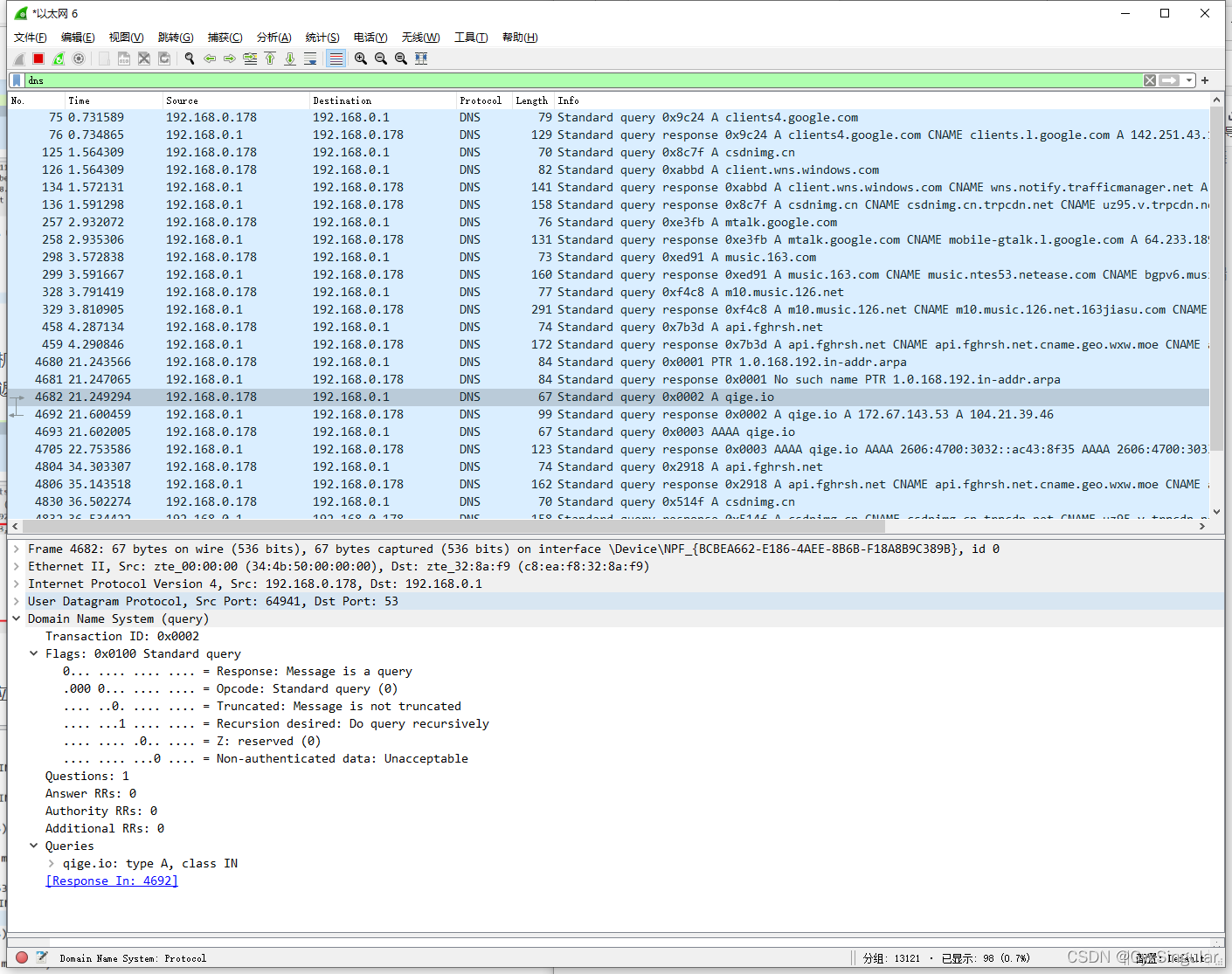Open the 分析(A) menu

pyautogui.click(x=273, y=38)
